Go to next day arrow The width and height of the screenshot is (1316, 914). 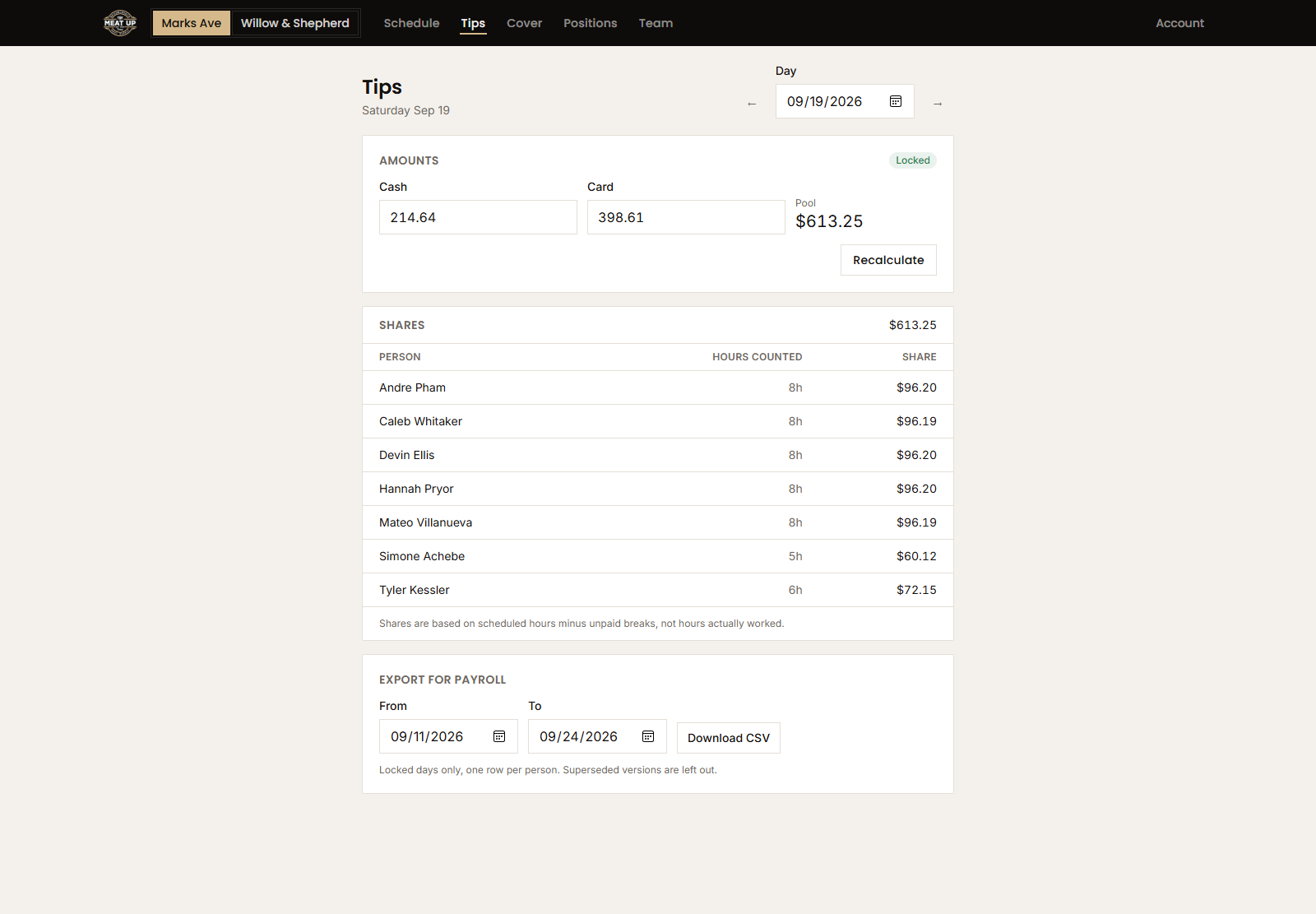tap(938, 104)
